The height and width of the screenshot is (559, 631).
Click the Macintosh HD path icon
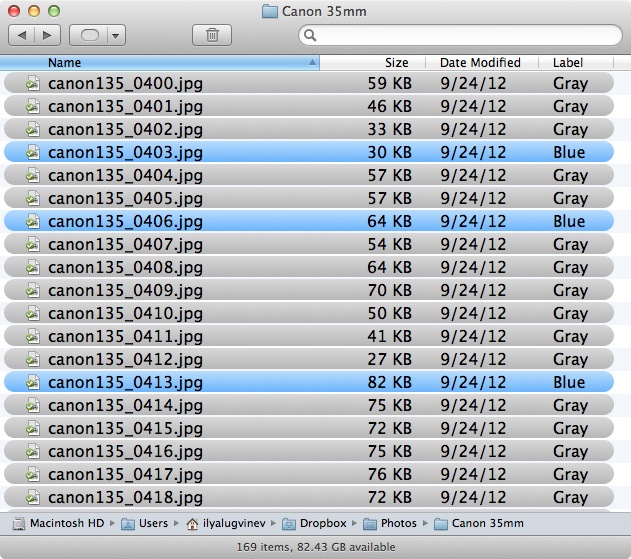(x=19, y=523)
